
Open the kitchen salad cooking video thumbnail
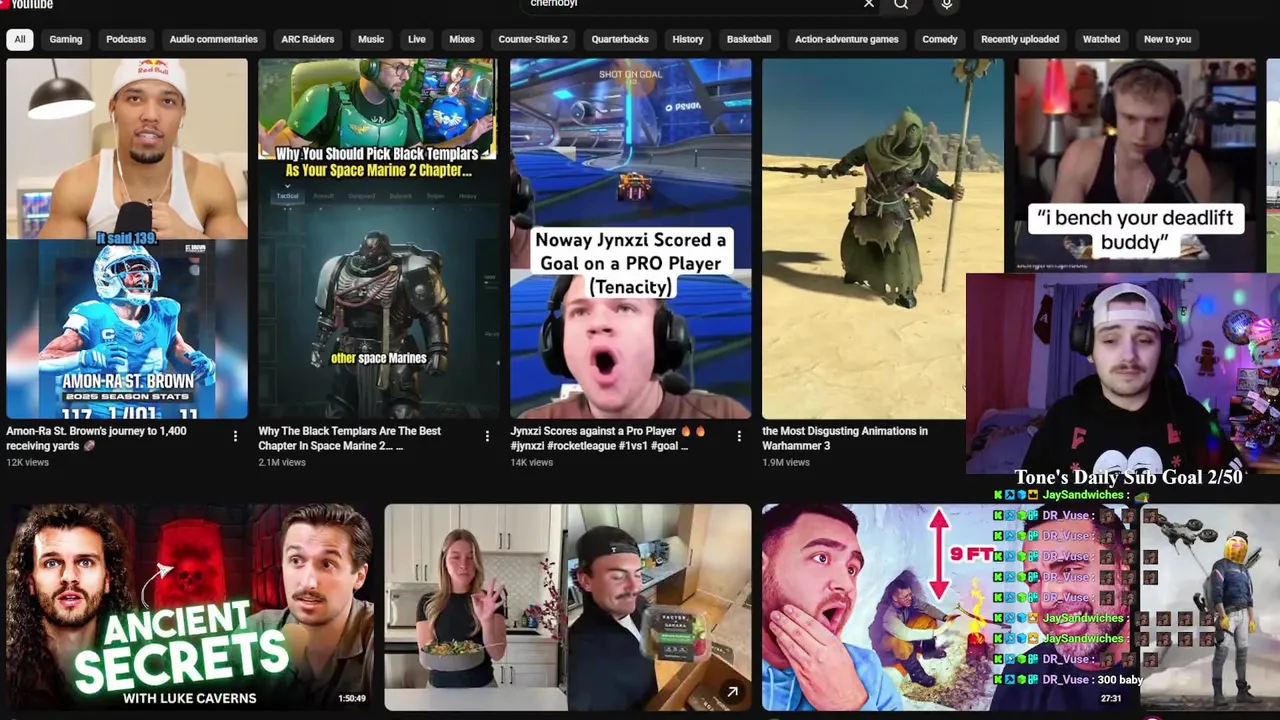568,607
